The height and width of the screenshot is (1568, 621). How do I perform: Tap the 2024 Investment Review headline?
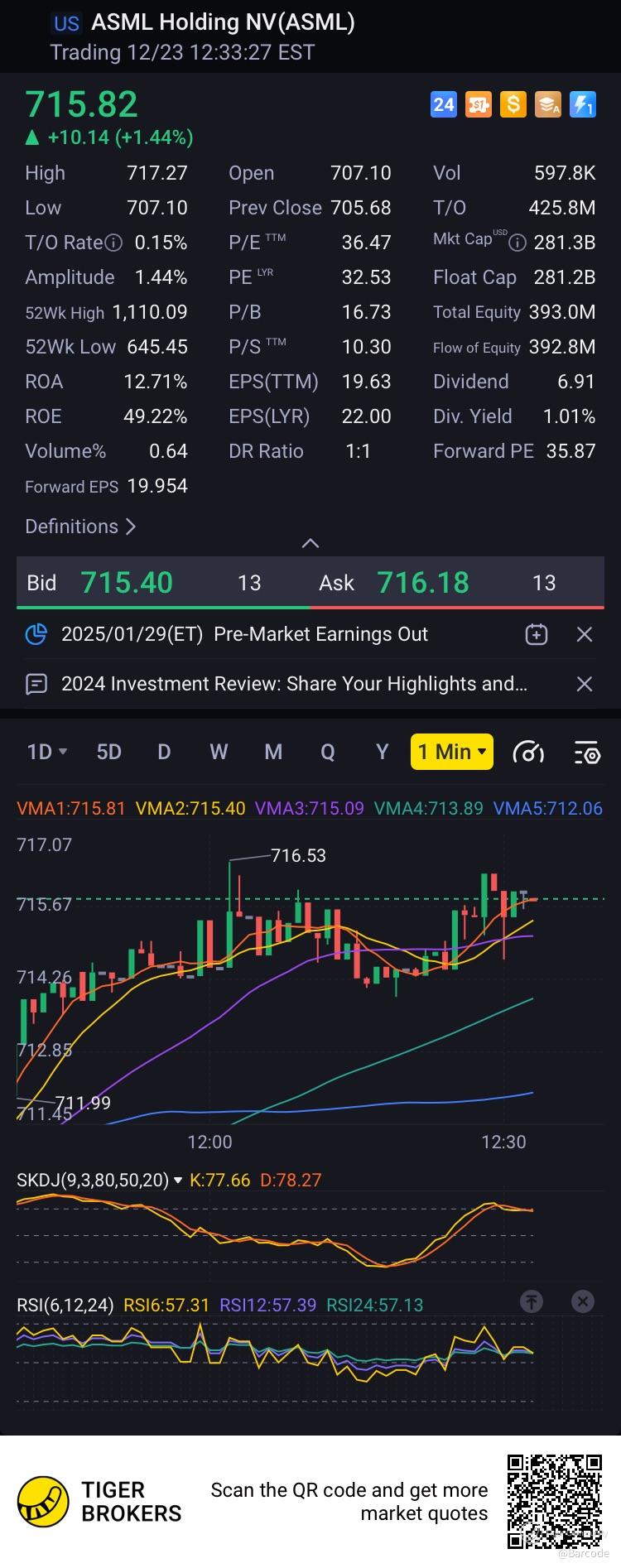[x=294, y=684]
